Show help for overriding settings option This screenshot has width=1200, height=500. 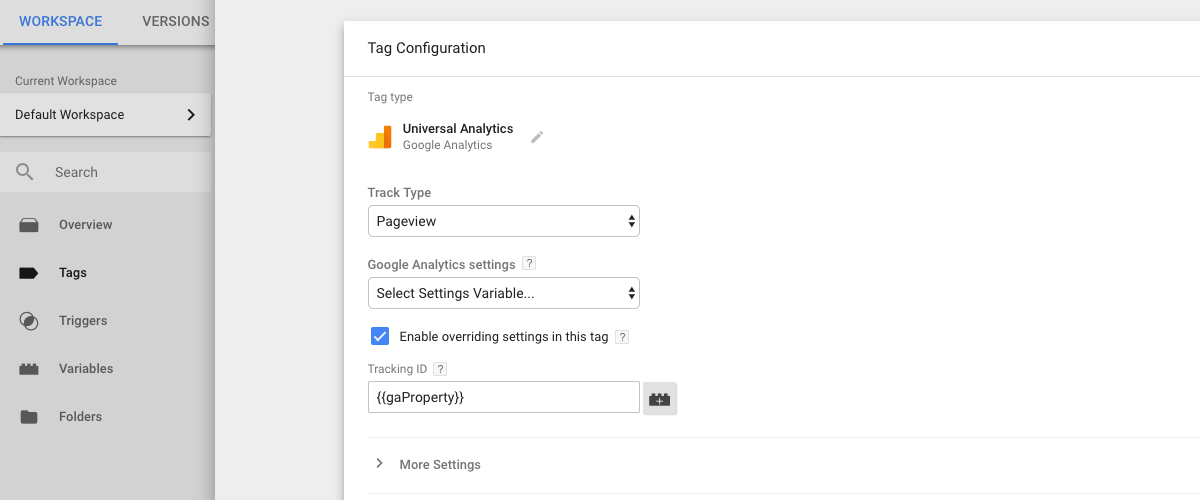(622, 337)
